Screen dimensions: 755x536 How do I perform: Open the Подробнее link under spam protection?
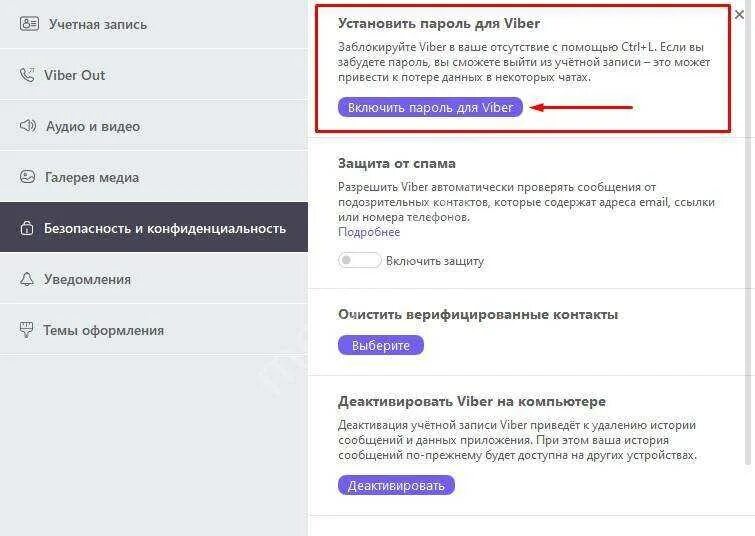(369, 232)
